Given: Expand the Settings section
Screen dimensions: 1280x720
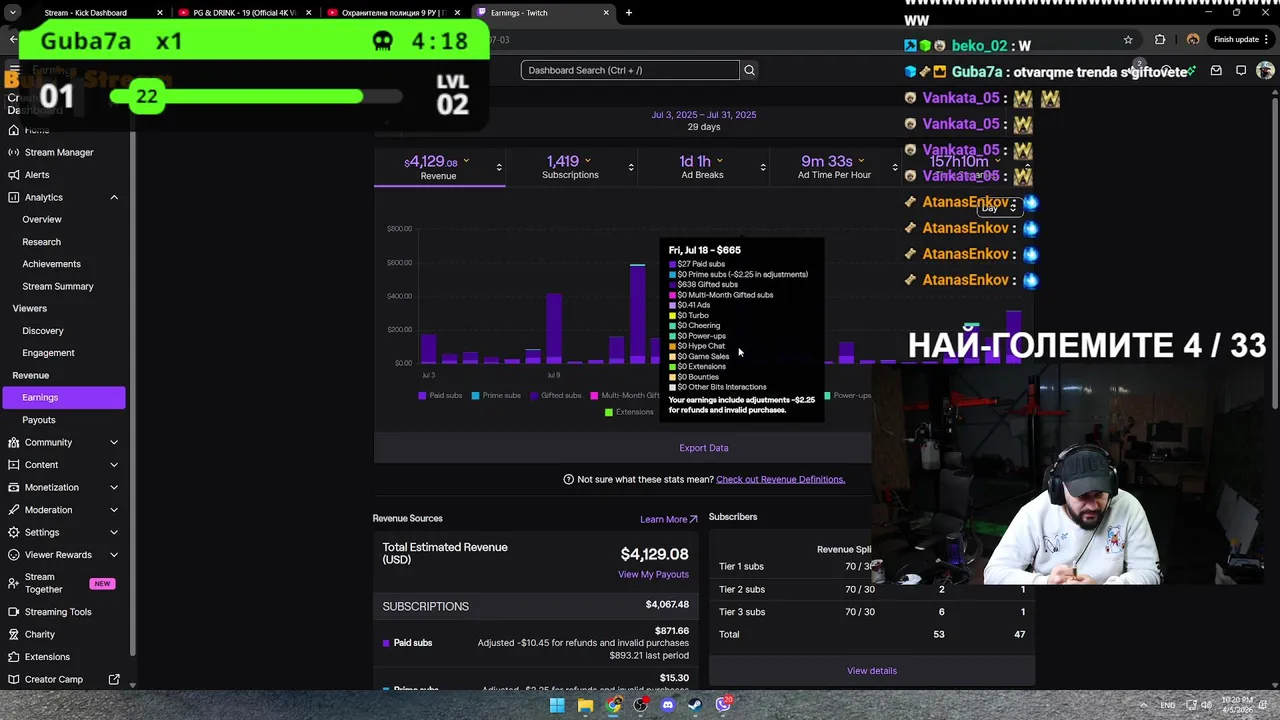Looking at the screenshot, I should [x=114, y=532].
